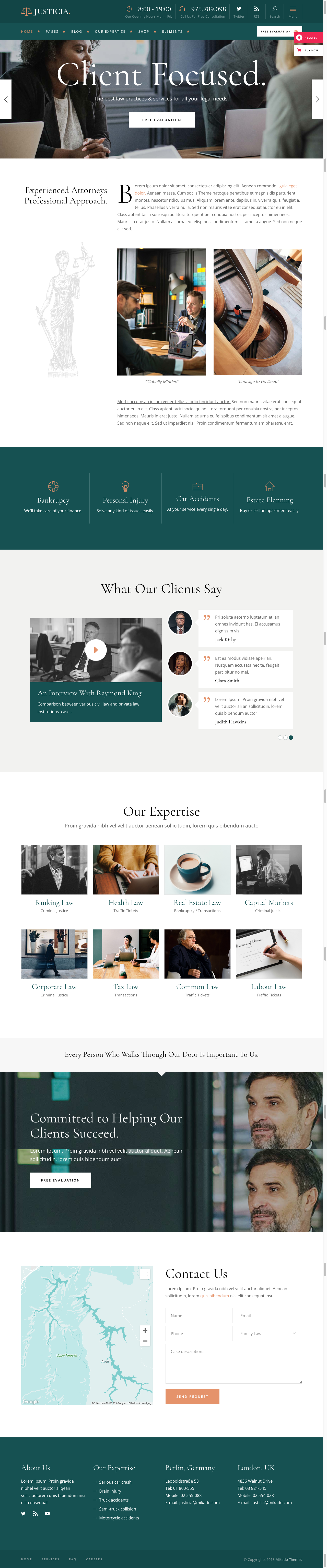Click the Name input field

click(x=199, y=1316)
